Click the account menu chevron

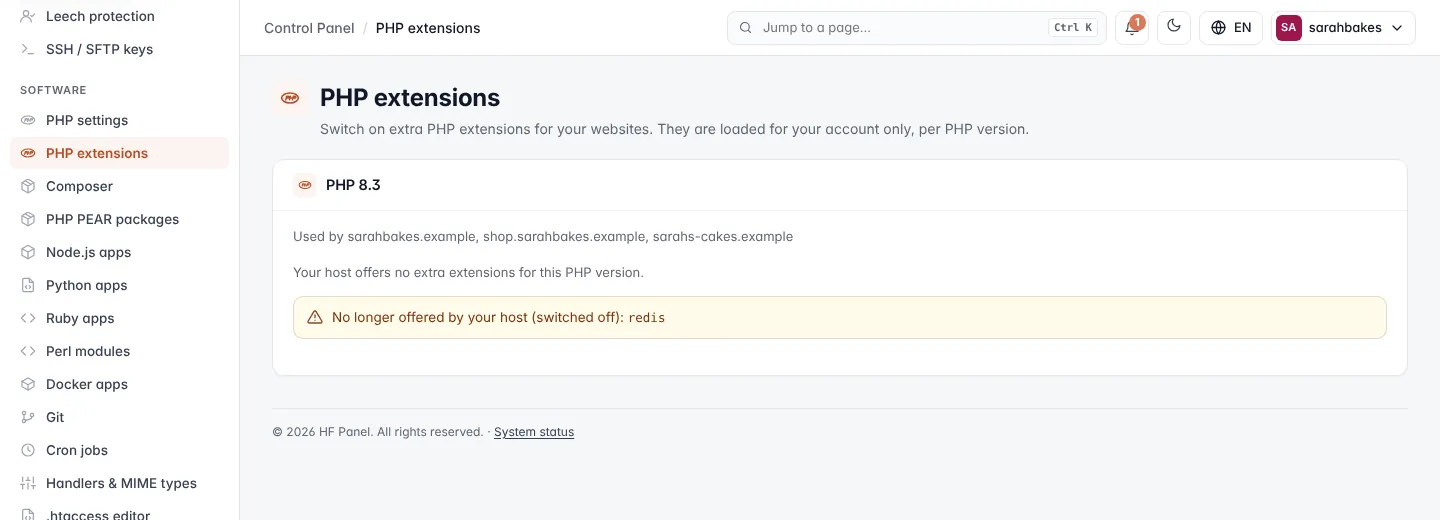pos(1397,28)
